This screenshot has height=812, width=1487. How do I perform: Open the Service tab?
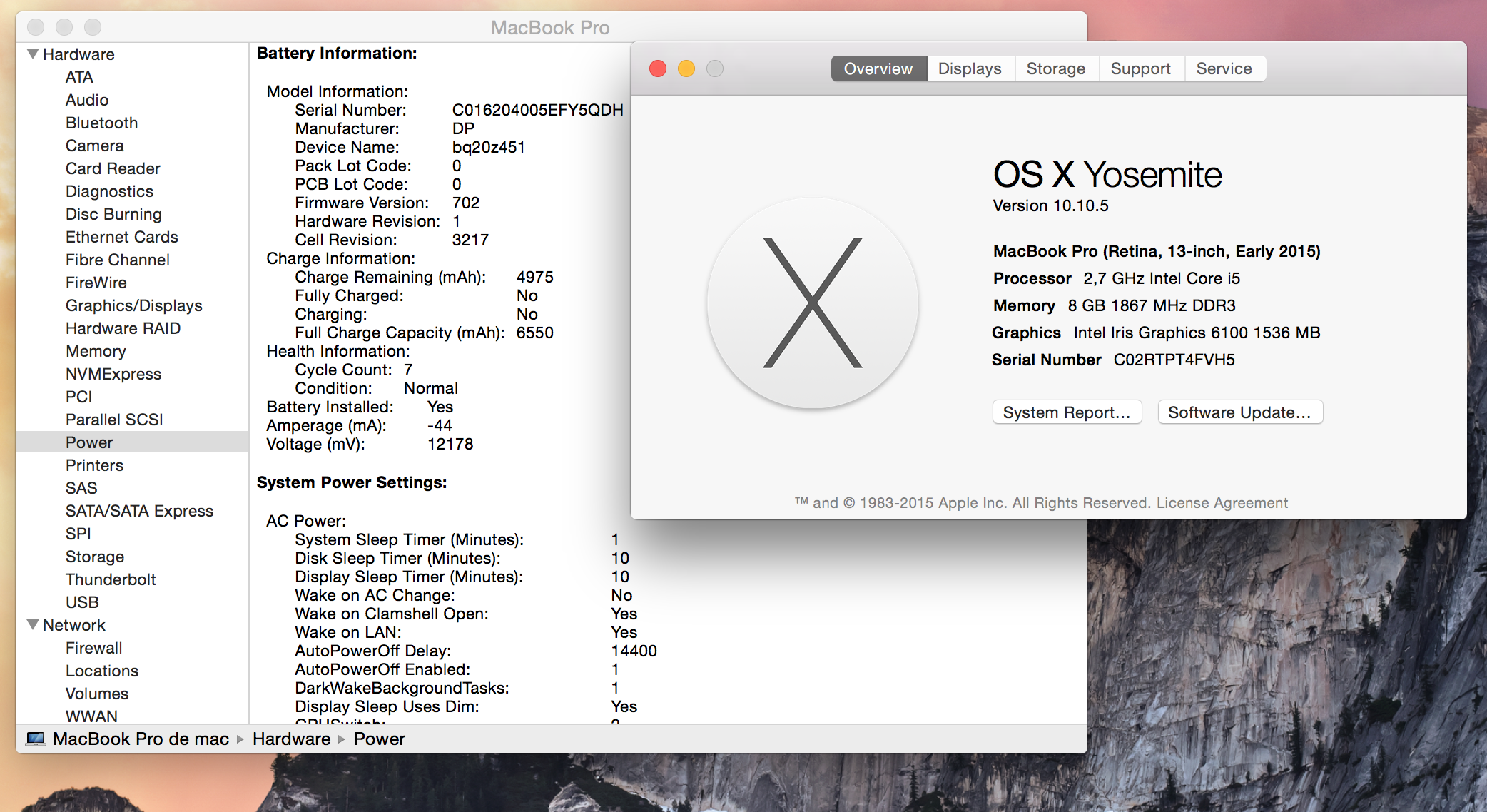pos(1224,68)
